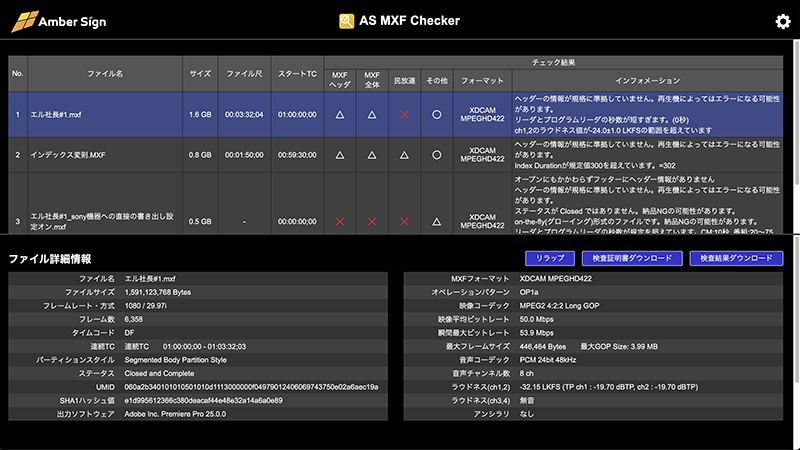
Task: Click 検査結果ダウンロード button
Action: tap(736, 258)
